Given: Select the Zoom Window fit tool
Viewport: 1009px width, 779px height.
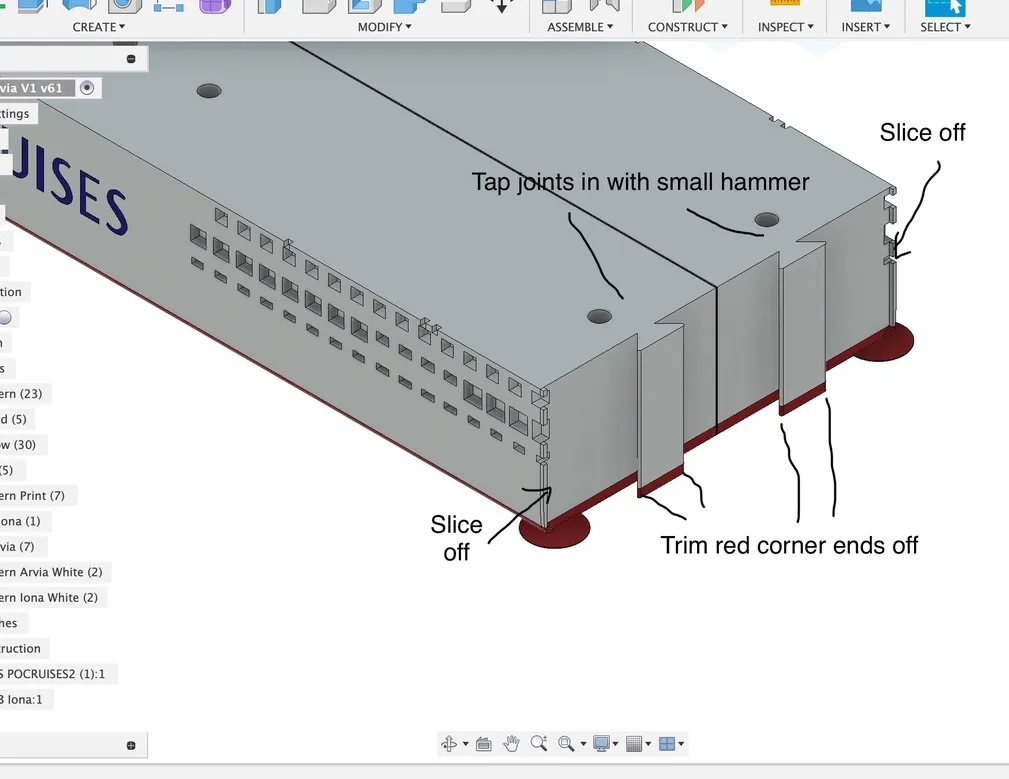Looking at the screenshot, I should click(566, 744).
